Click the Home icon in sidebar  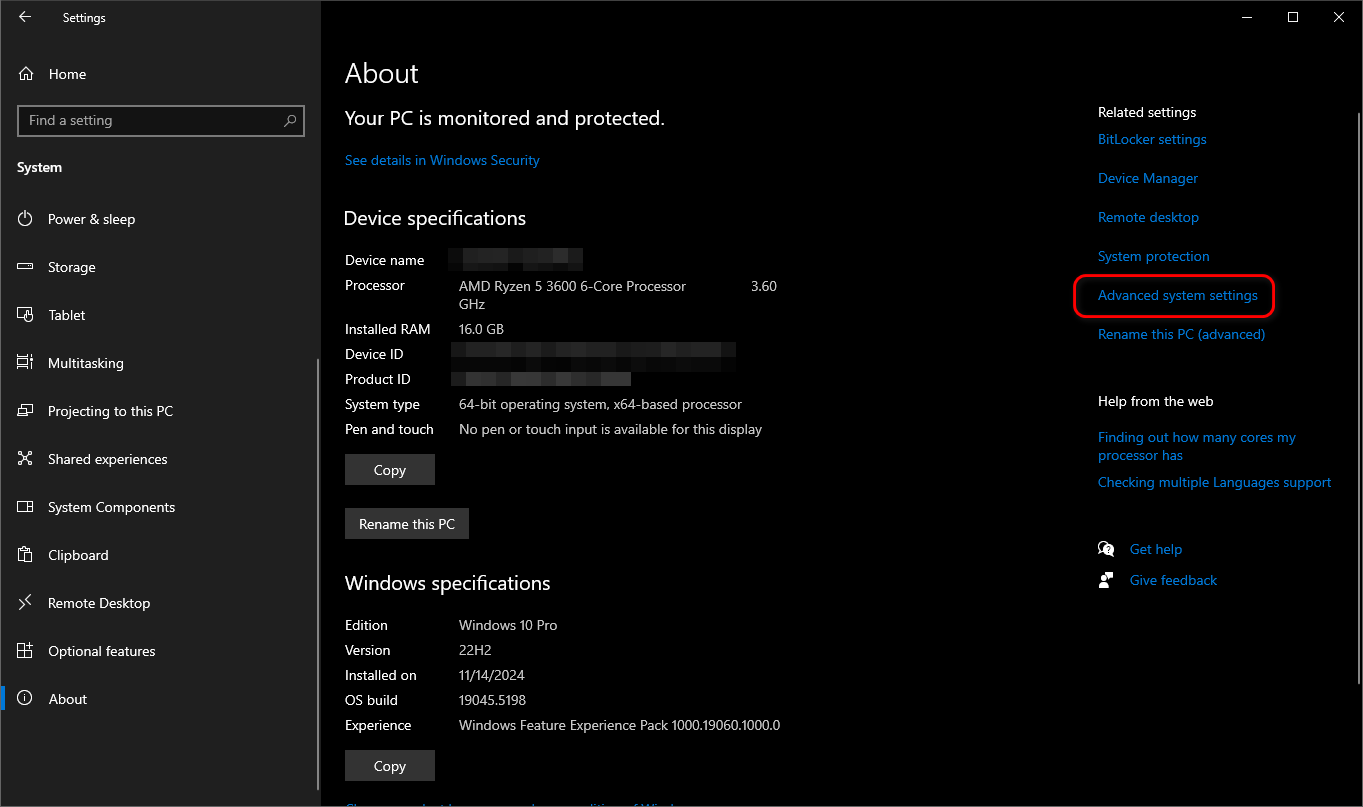26,74
